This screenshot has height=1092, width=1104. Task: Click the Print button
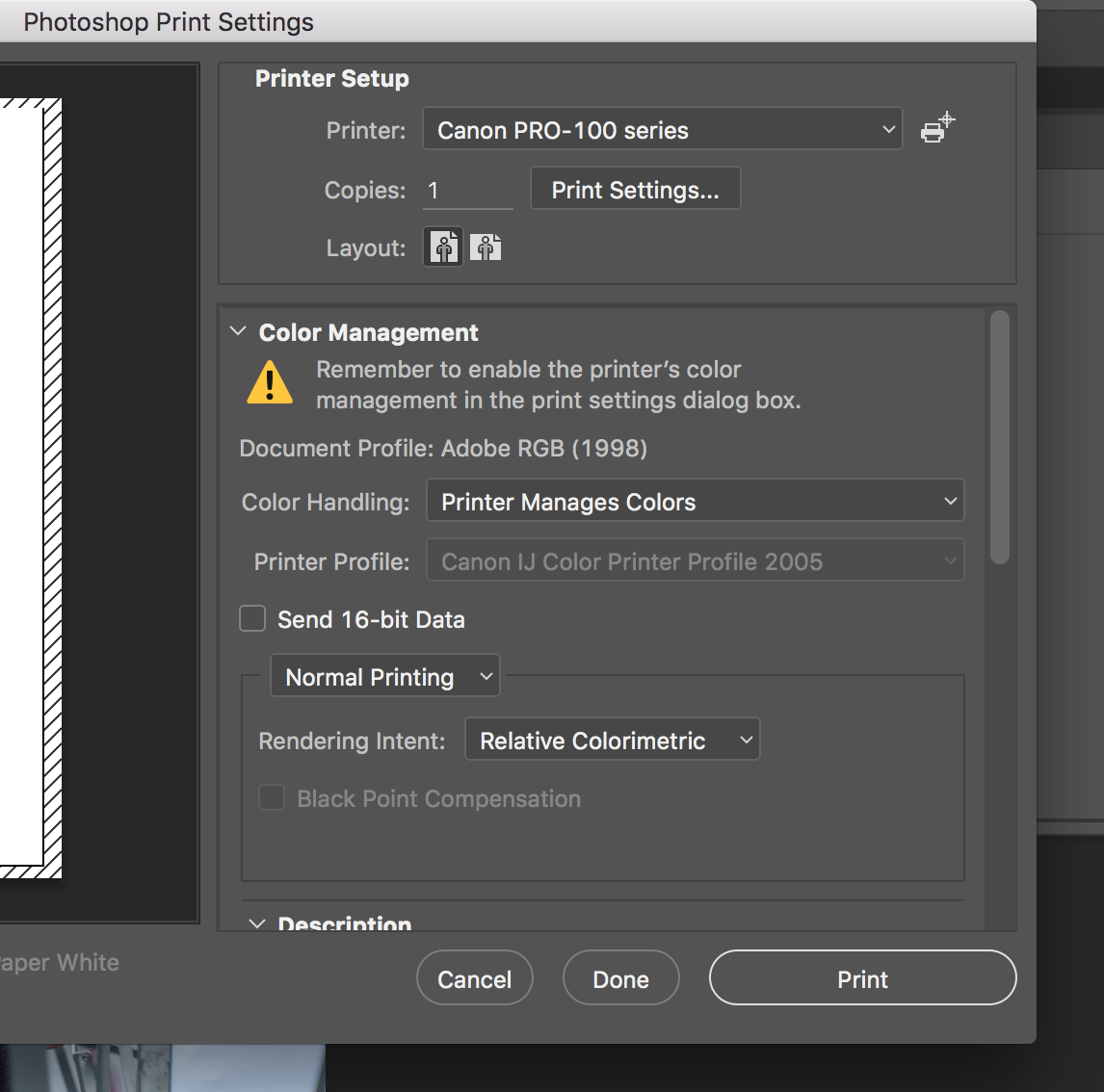coord(861,978)
